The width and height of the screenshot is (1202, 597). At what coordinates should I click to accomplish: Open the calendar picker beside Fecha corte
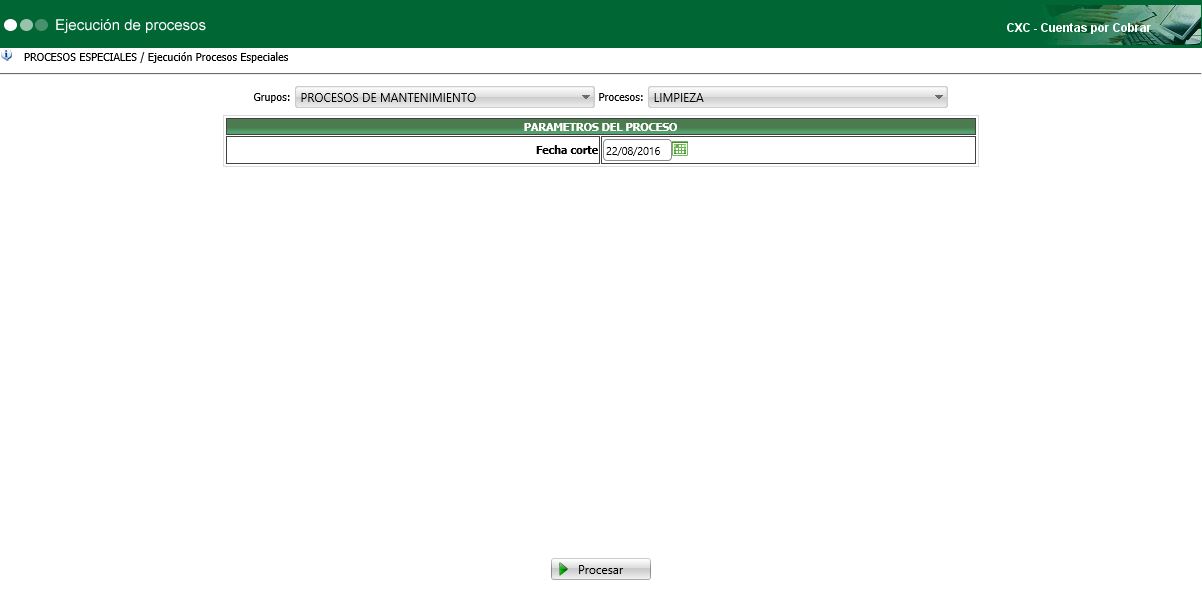[680, 149]
